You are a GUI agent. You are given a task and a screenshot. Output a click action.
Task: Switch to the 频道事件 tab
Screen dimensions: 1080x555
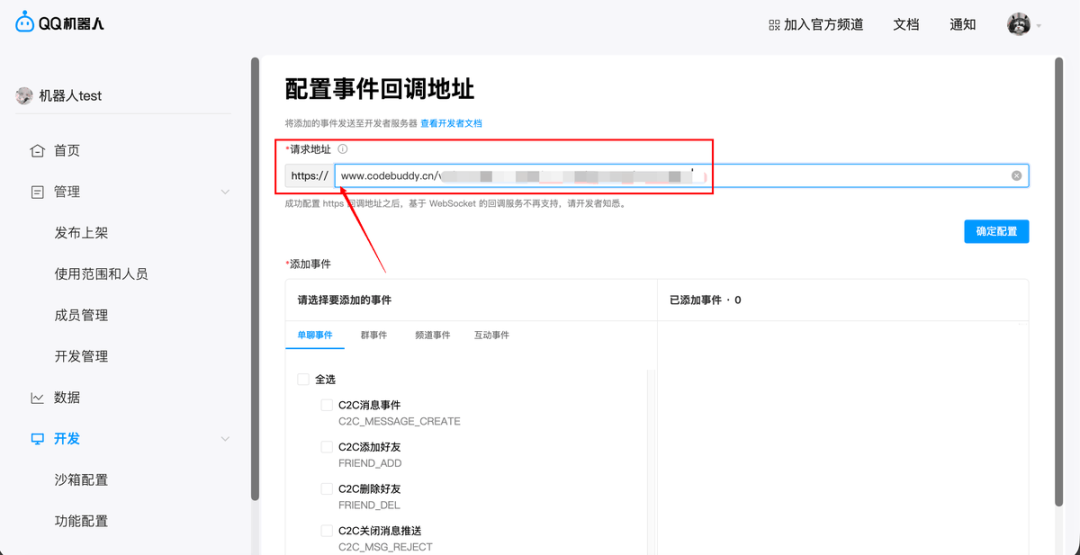pyautogui.click(x=433, y=335)
